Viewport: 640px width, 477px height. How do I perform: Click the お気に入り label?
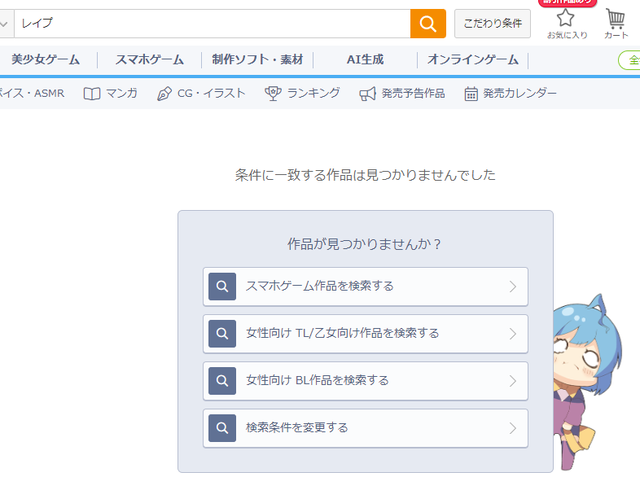(x=567, y=35)
